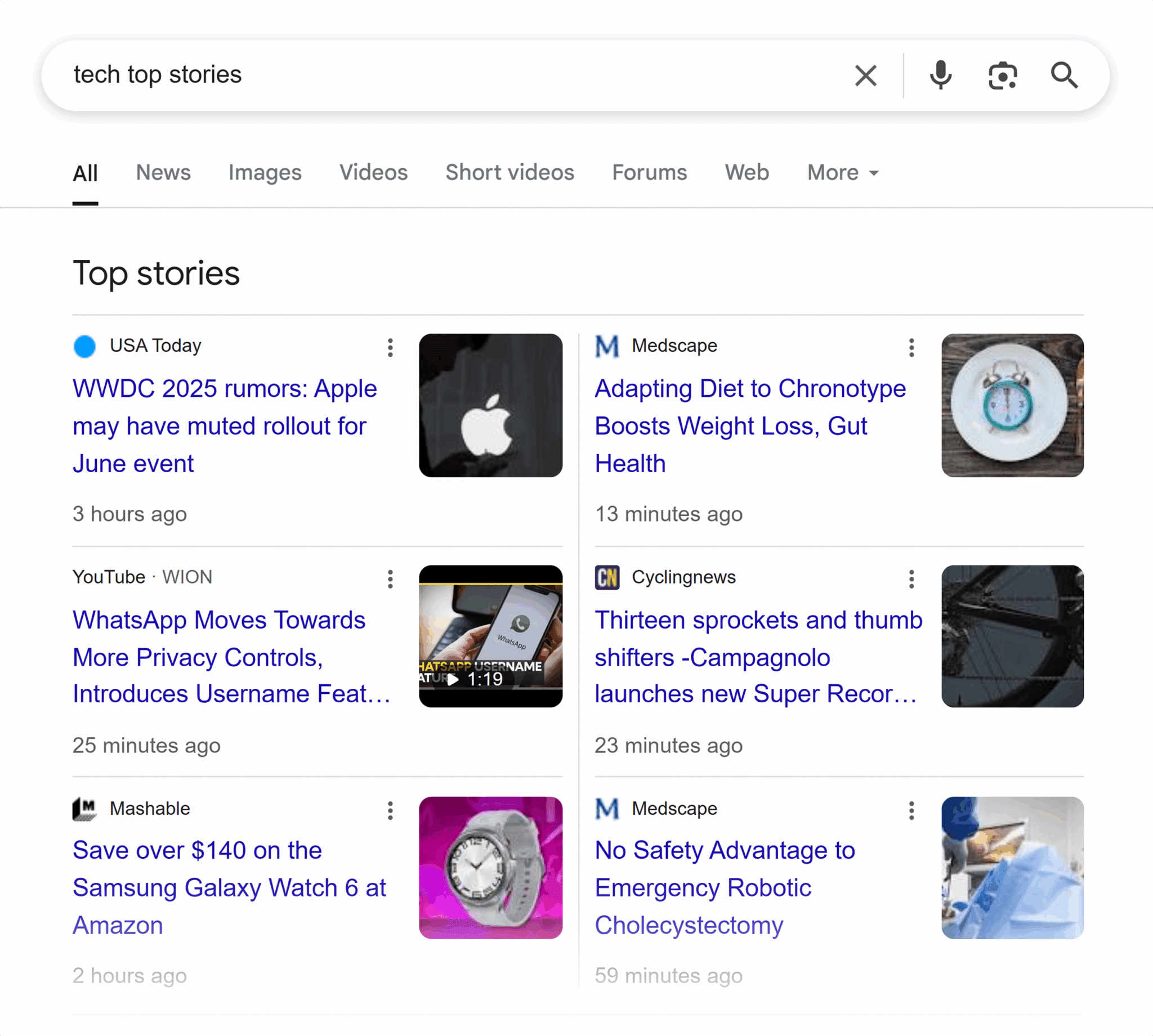The width and height of the screenshot is (1153, 1036).
Task: Select the All tab
Action: pyautogui.click(x=86, y=173)
